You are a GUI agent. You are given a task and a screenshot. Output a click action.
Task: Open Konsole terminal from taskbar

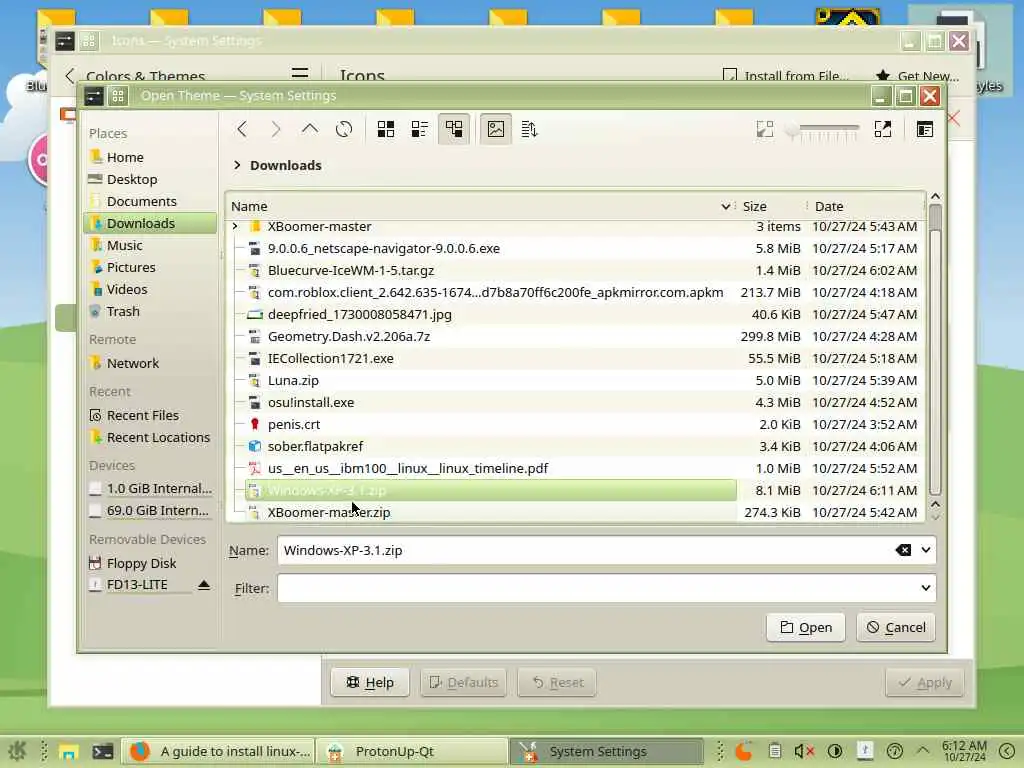[x=102, y=751]
